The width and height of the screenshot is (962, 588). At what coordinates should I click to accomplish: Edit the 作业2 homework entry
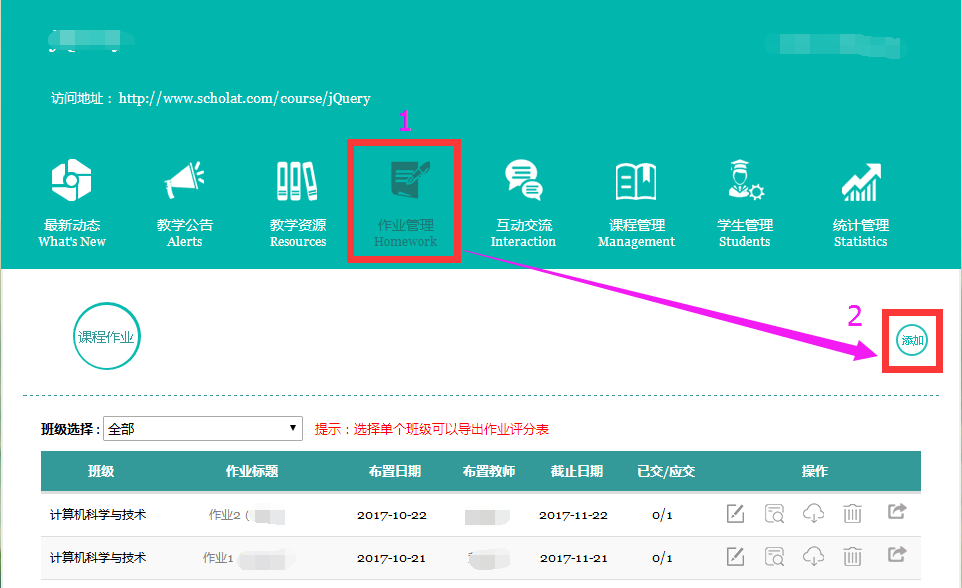(735, 514)
